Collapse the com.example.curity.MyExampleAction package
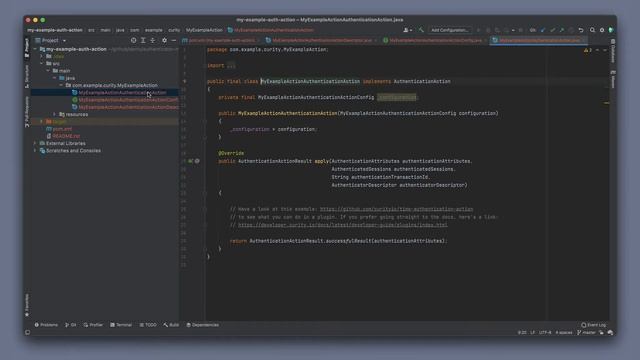Viewport: 640px width, 360px height. tap(61, 85)
